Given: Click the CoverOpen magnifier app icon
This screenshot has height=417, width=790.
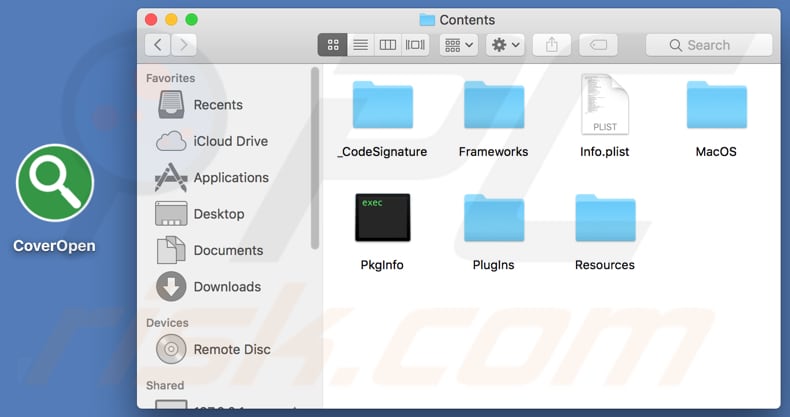Looking at the screenshot, I should [54, 183].
